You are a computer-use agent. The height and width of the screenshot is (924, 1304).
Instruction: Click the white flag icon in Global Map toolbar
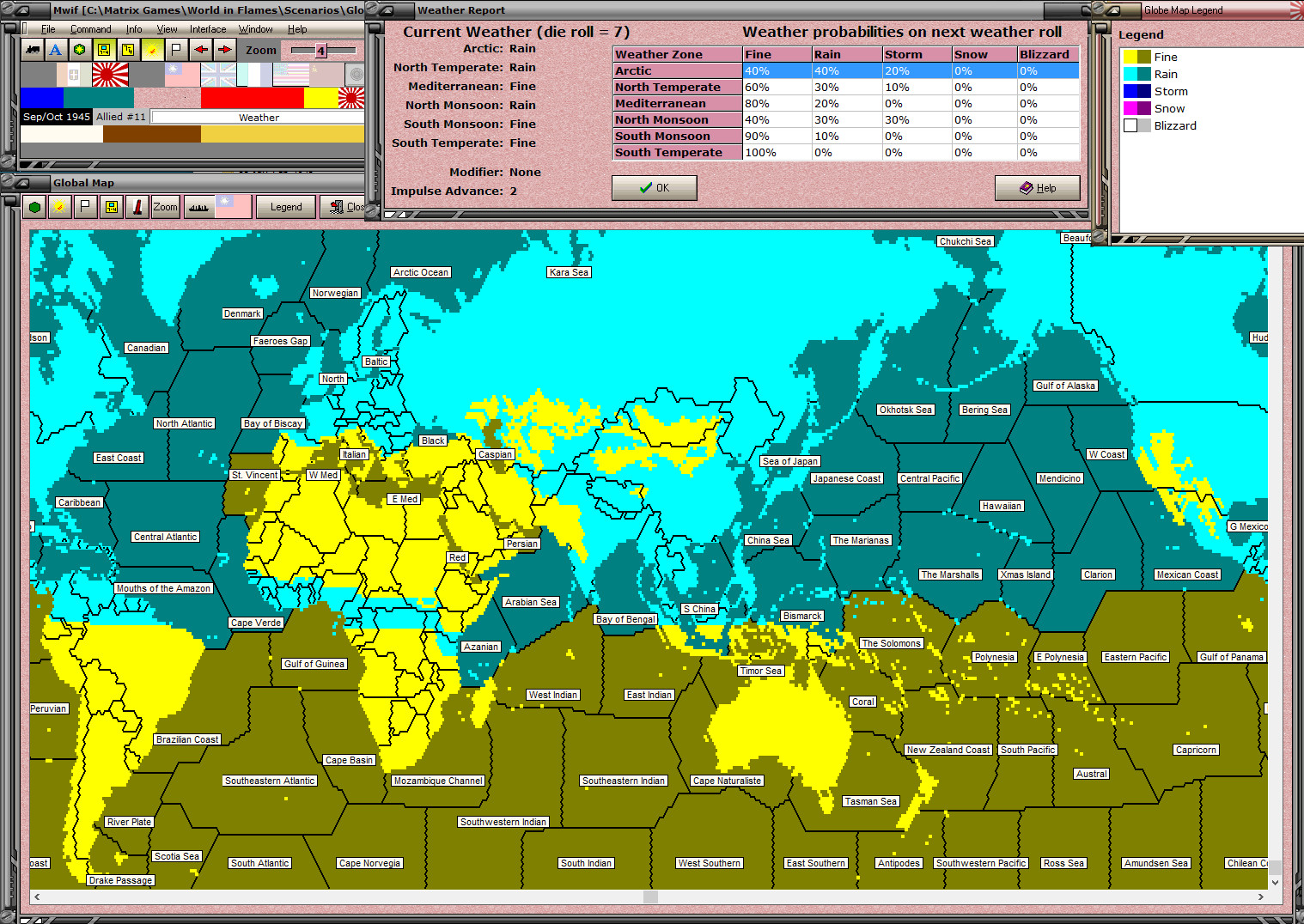[x=84, y=207]
